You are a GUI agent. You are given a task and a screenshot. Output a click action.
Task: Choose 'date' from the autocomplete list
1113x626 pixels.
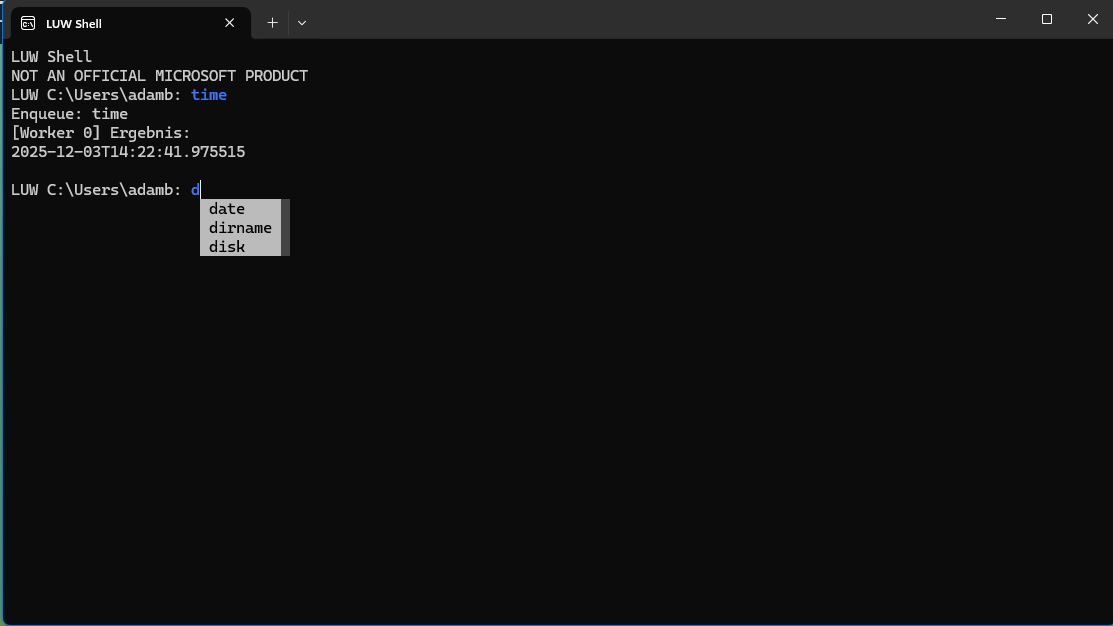[x=227, y=209]
